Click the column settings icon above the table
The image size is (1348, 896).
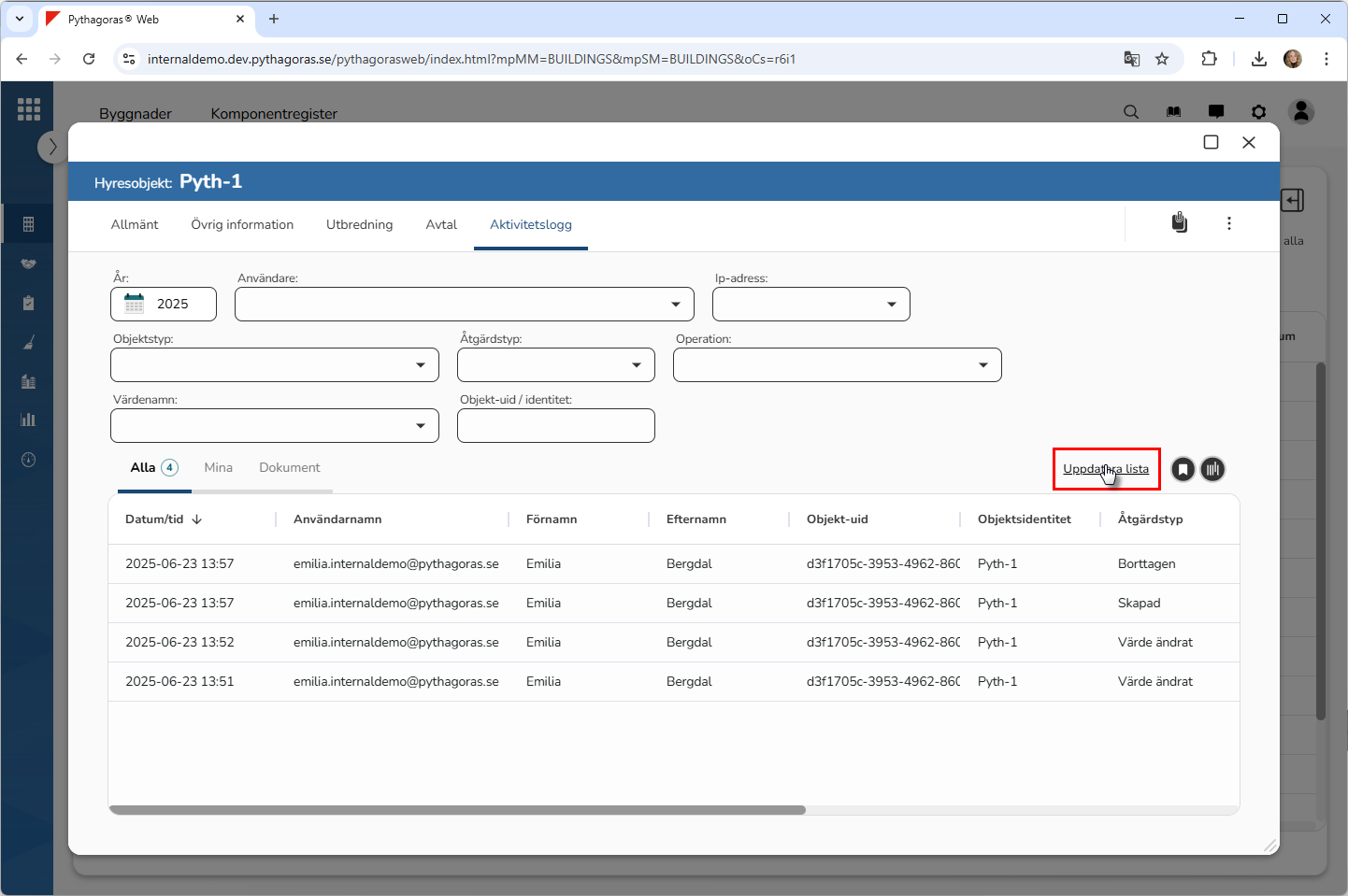coord(1212,469)
